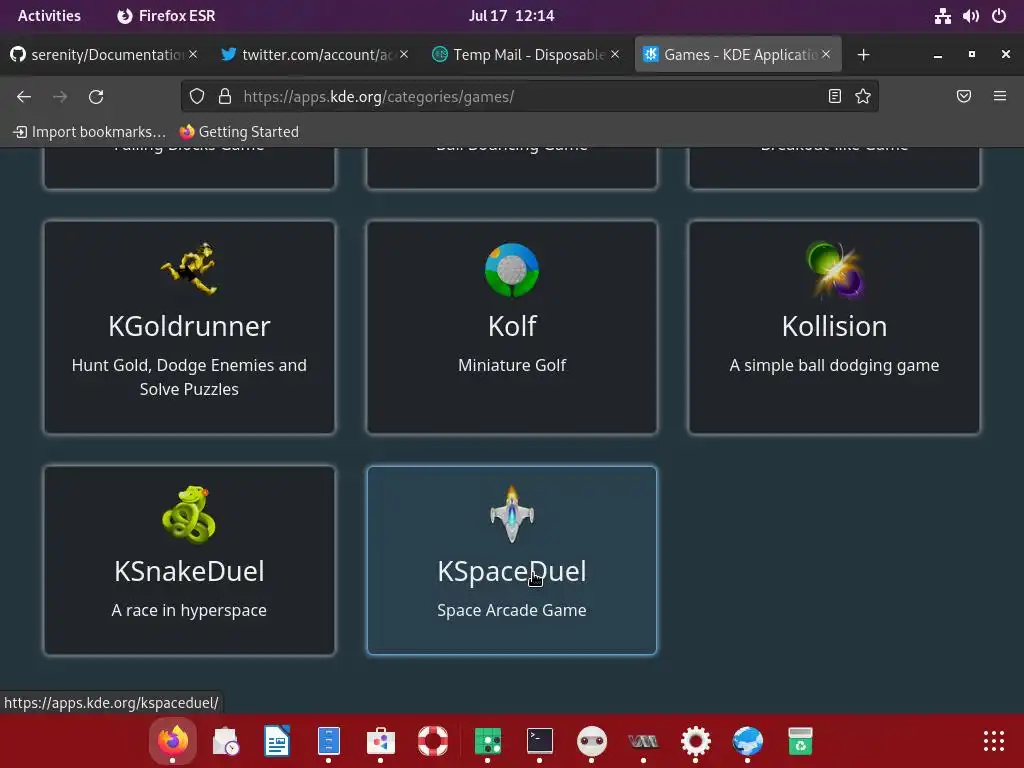Open the Help lifebuoy dock icon
The width and height of the screenshot is (1024, 768).
432,741
